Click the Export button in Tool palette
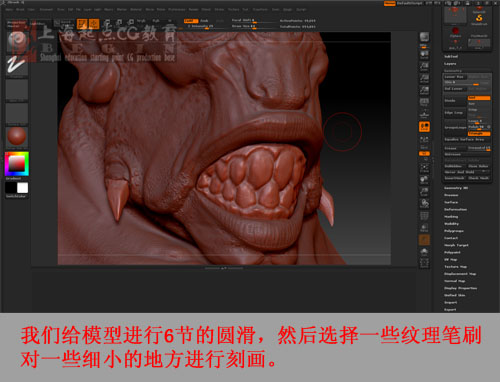Image resolution: width=500 pixels, height=382 pixels. [450, 310]
